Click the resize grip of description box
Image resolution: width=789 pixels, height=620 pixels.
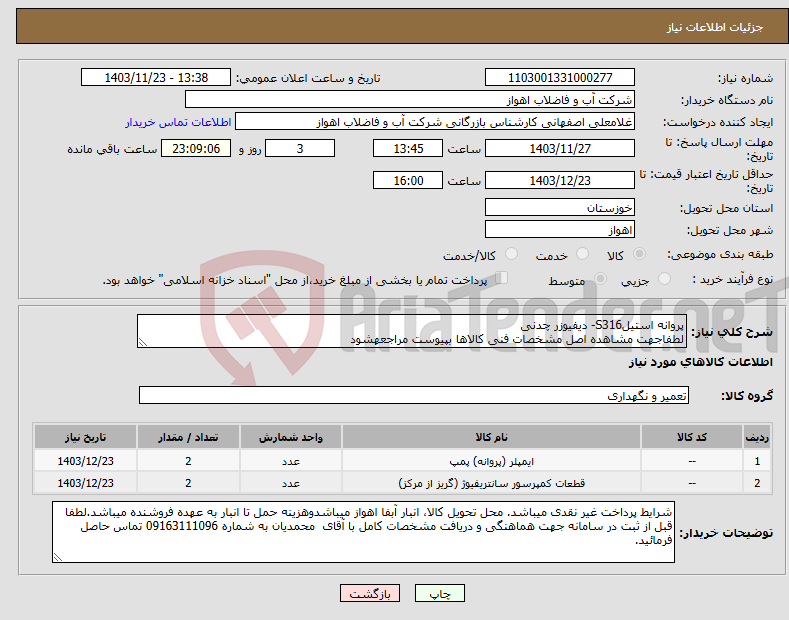click(143, 343)
